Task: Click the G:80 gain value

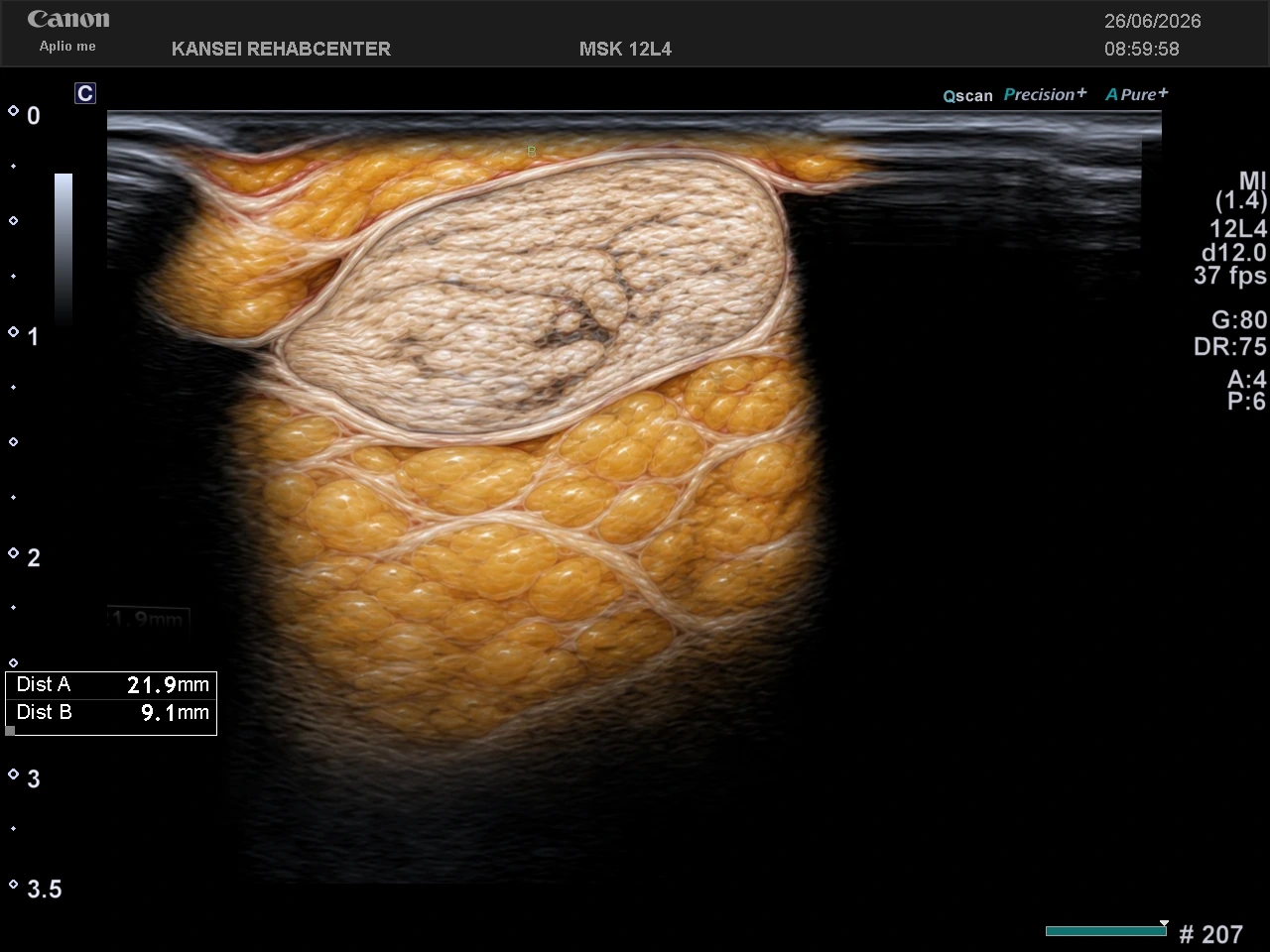Action: [1239, 319]
